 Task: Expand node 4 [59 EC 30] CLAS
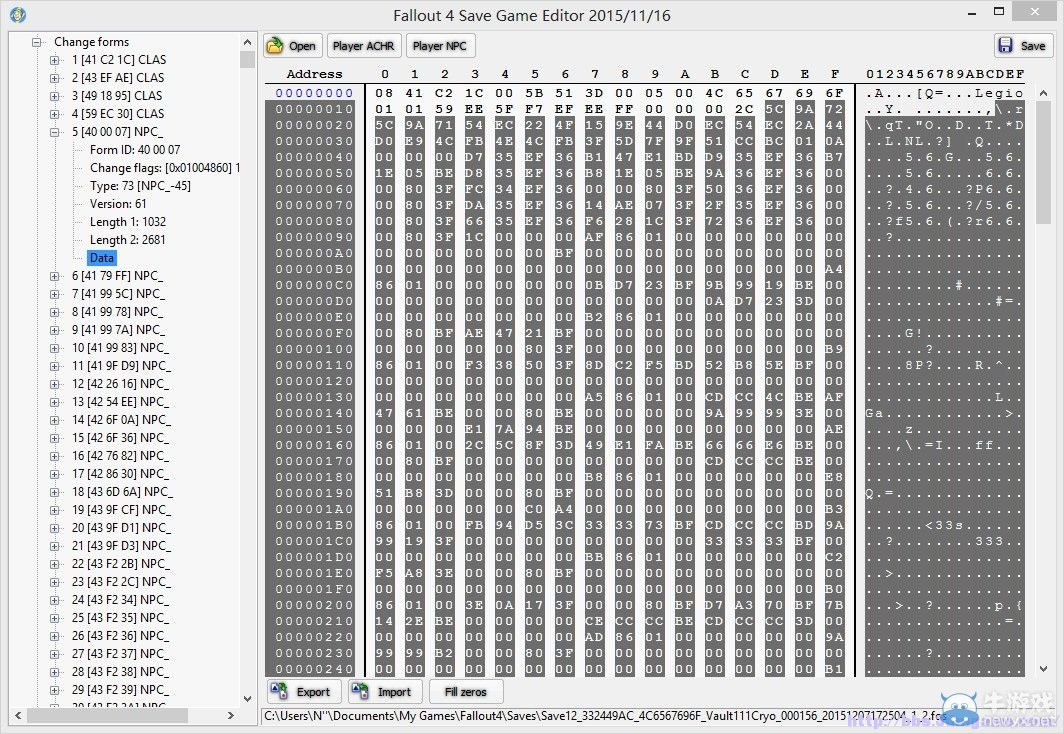tap(54, 114)
